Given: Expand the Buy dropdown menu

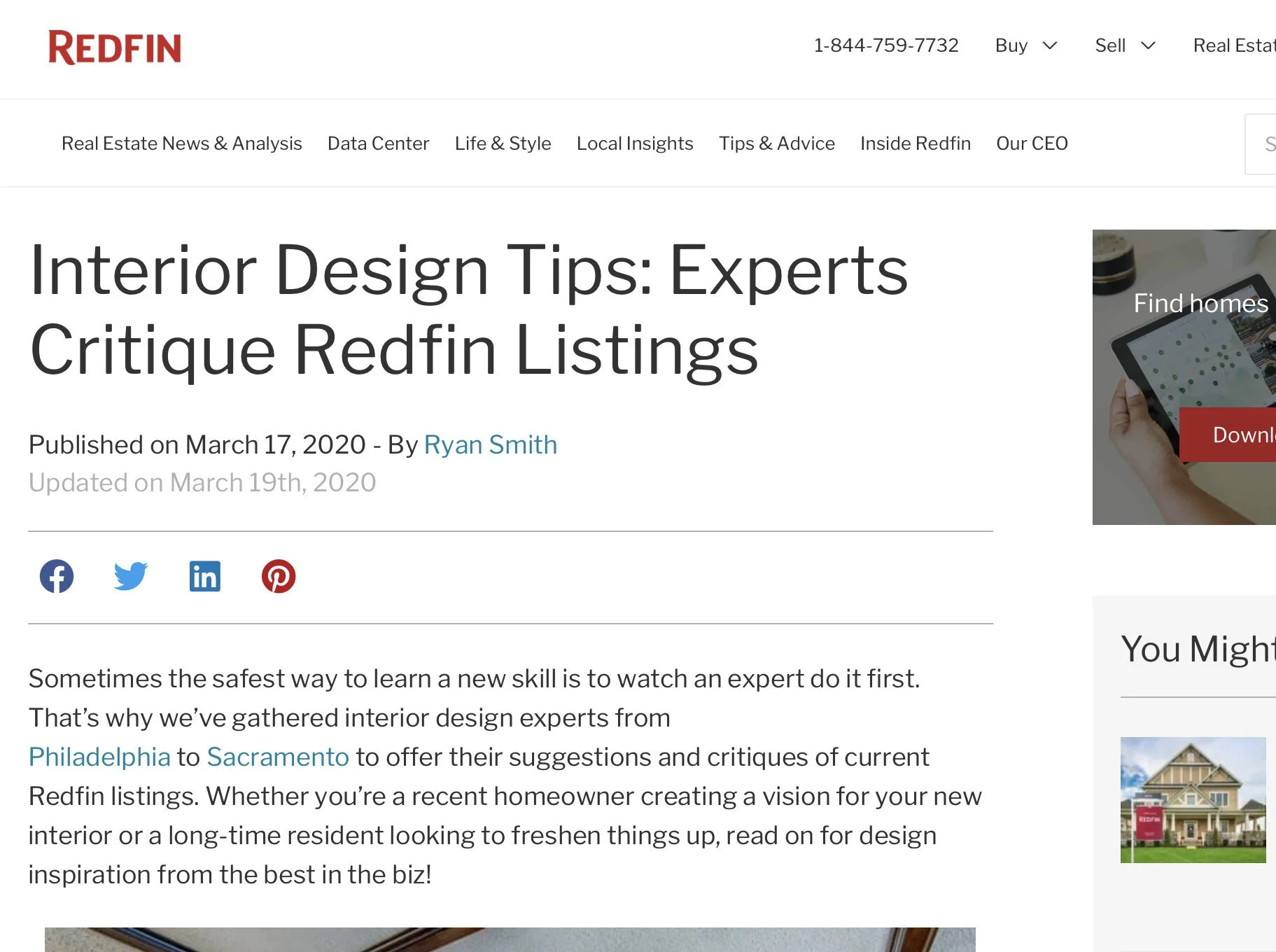Looking at the screenshot, I should click(1026, 45).
